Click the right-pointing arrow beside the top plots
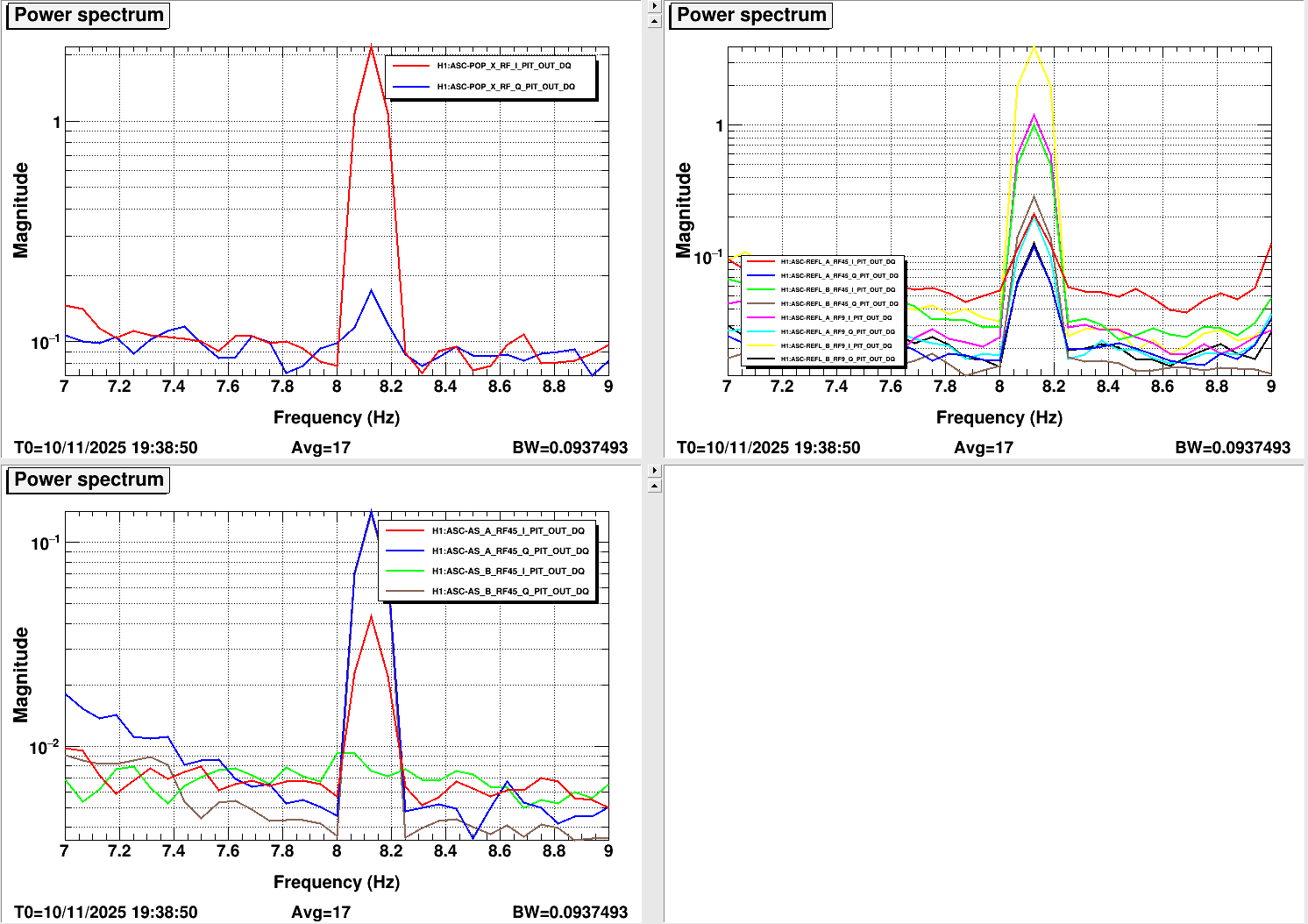Screen dimensions: 1308x924 point(654,6)
